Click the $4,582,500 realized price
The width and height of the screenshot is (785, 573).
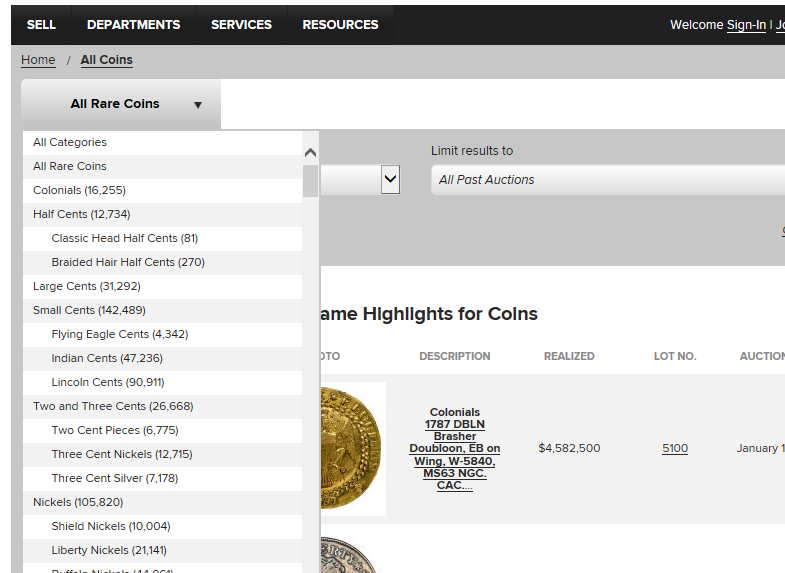coord(569,448)
